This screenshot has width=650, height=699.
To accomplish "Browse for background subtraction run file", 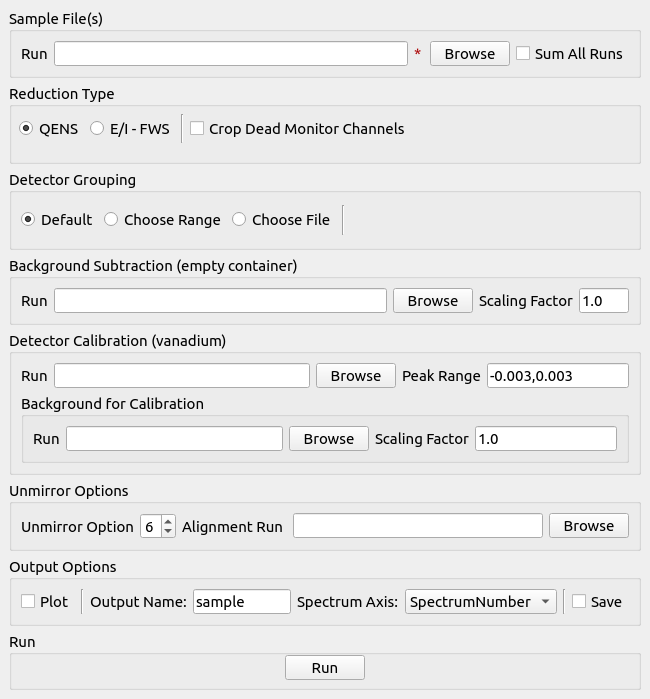I will [x=432, y=301].
